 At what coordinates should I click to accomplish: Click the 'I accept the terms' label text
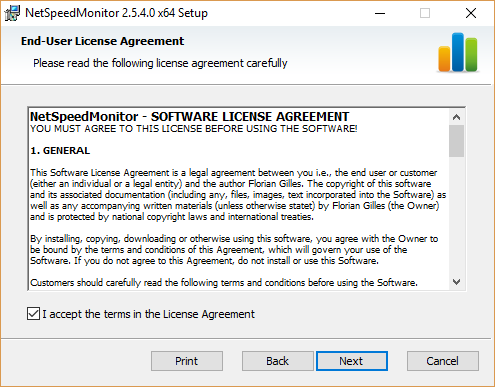point(148,314)
